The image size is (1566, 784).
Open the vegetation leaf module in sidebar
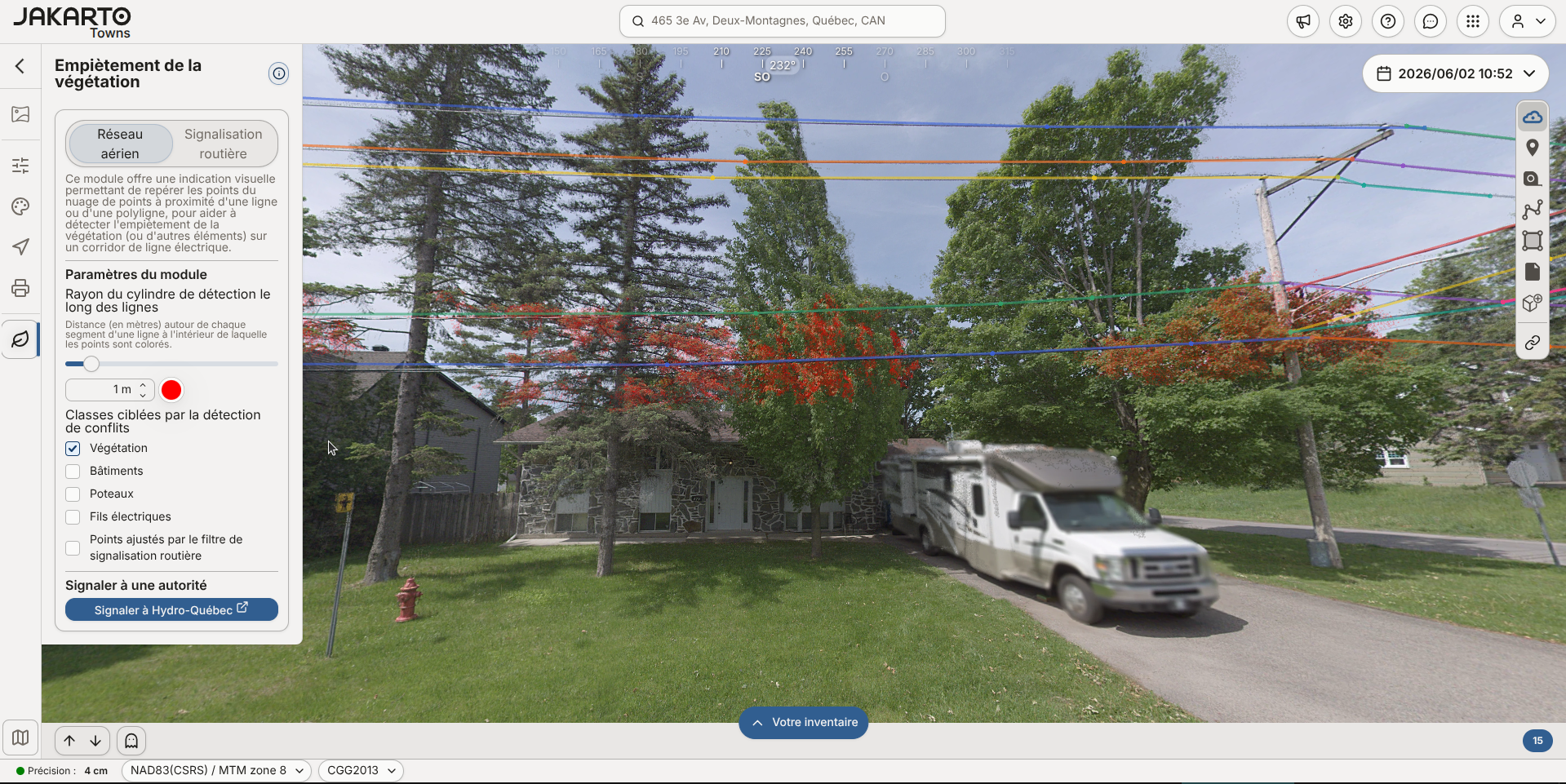[x=20, y=339]
